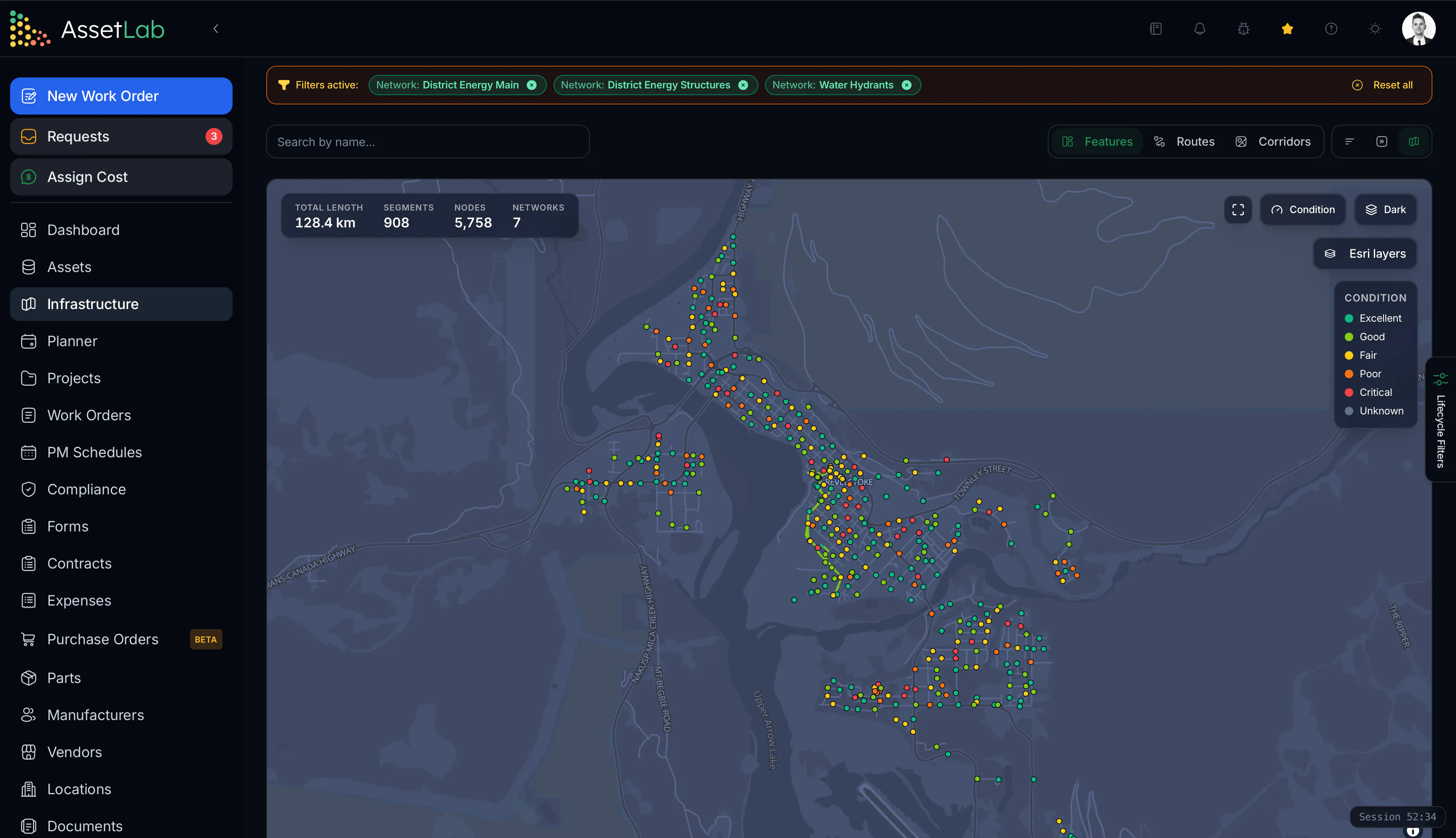Image resolution: width=1456 pixels, height=838 pixels.
Task: Remove the District Energy Structures filter chip
Action: coord(743,85)
